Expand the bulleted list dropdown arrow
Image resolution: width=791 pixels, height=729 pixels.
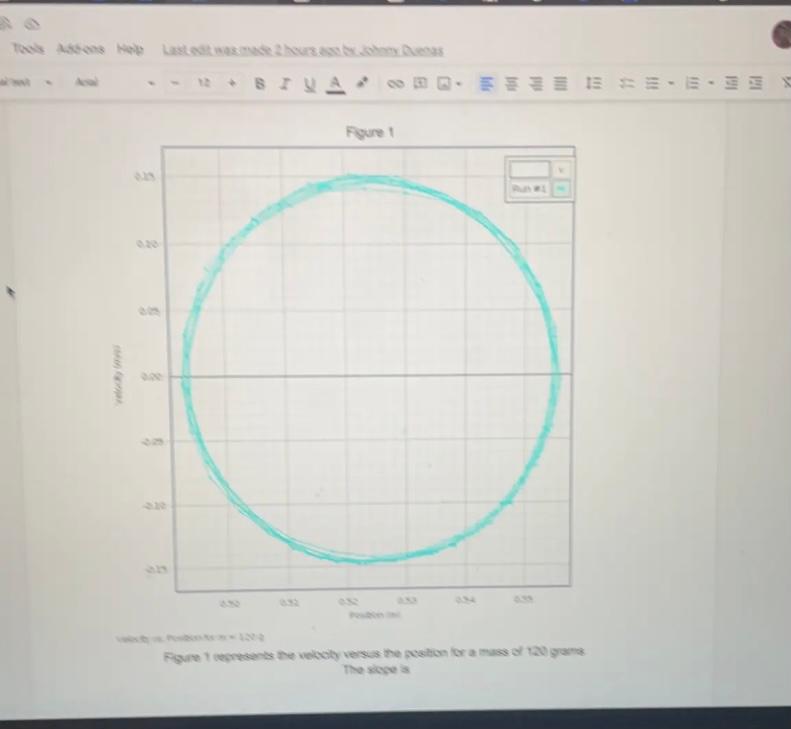click(x=672, y=83)
